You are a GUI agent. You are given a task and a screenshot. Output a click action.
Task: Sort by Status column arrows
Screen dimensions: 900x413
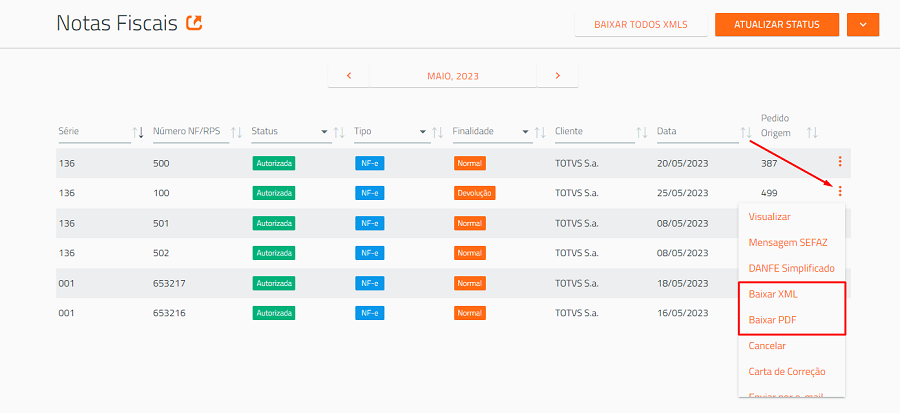click(x=339, y=133)
